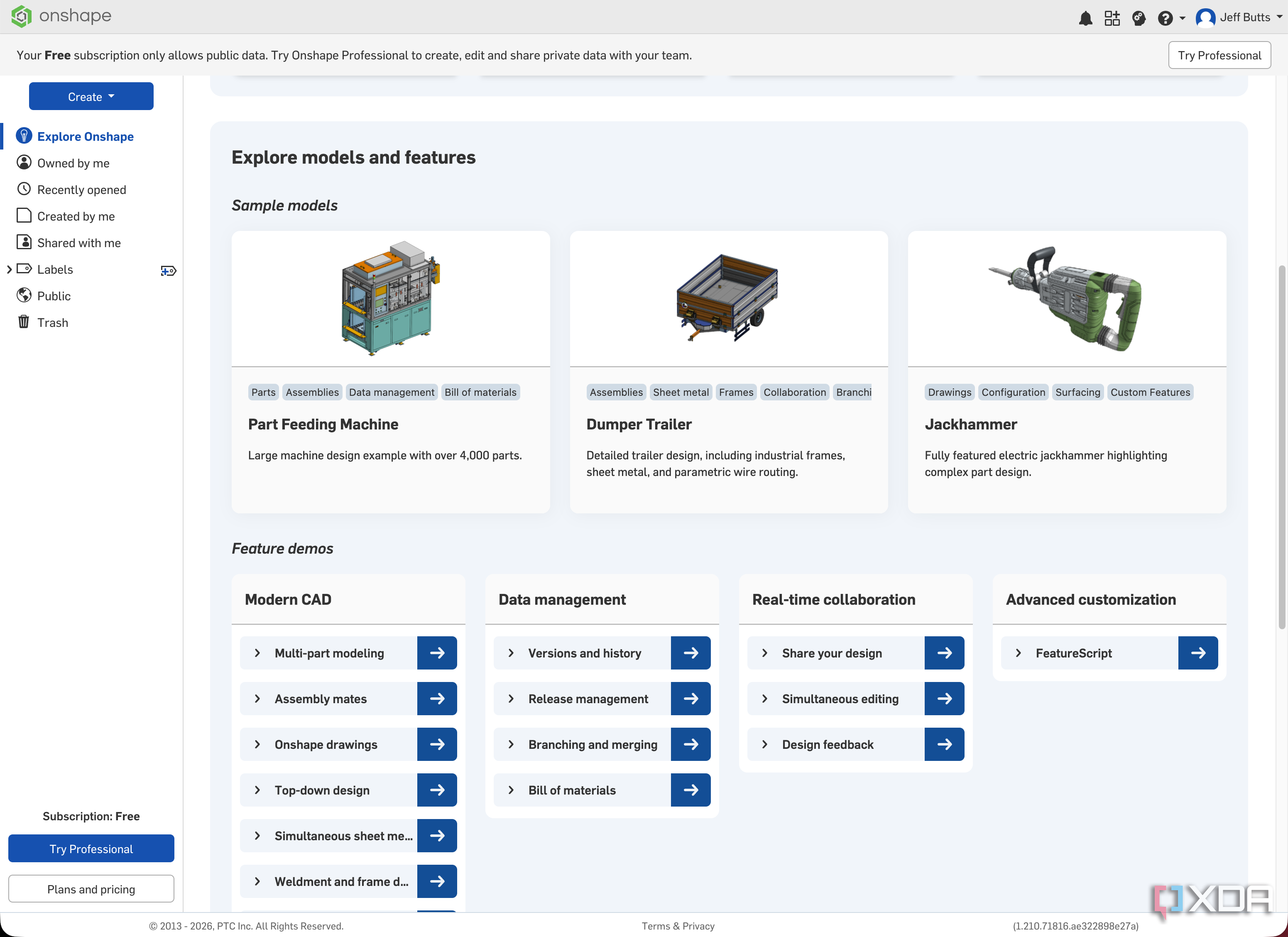
Task: Open Onshape drawings arrow button
Action: [437, 744]
